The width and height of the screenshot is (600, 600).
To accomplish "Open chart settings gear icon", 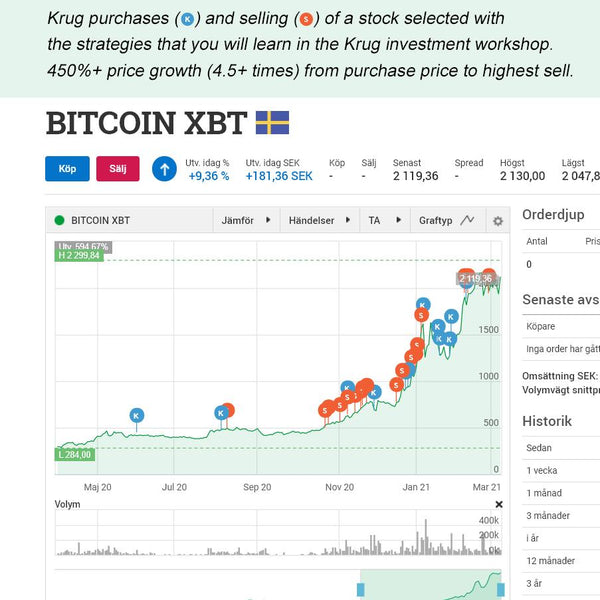I will click(x=498, y=221).
